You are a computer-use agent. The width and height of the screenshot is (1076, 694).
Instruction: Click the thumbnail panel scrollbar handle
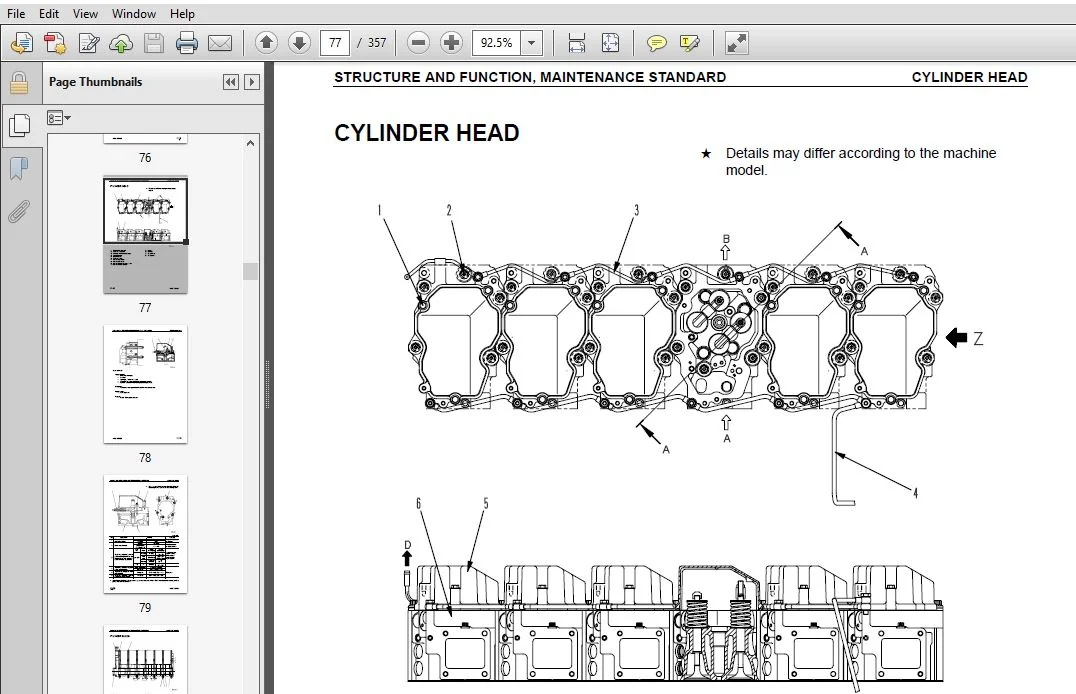[250, 271]
